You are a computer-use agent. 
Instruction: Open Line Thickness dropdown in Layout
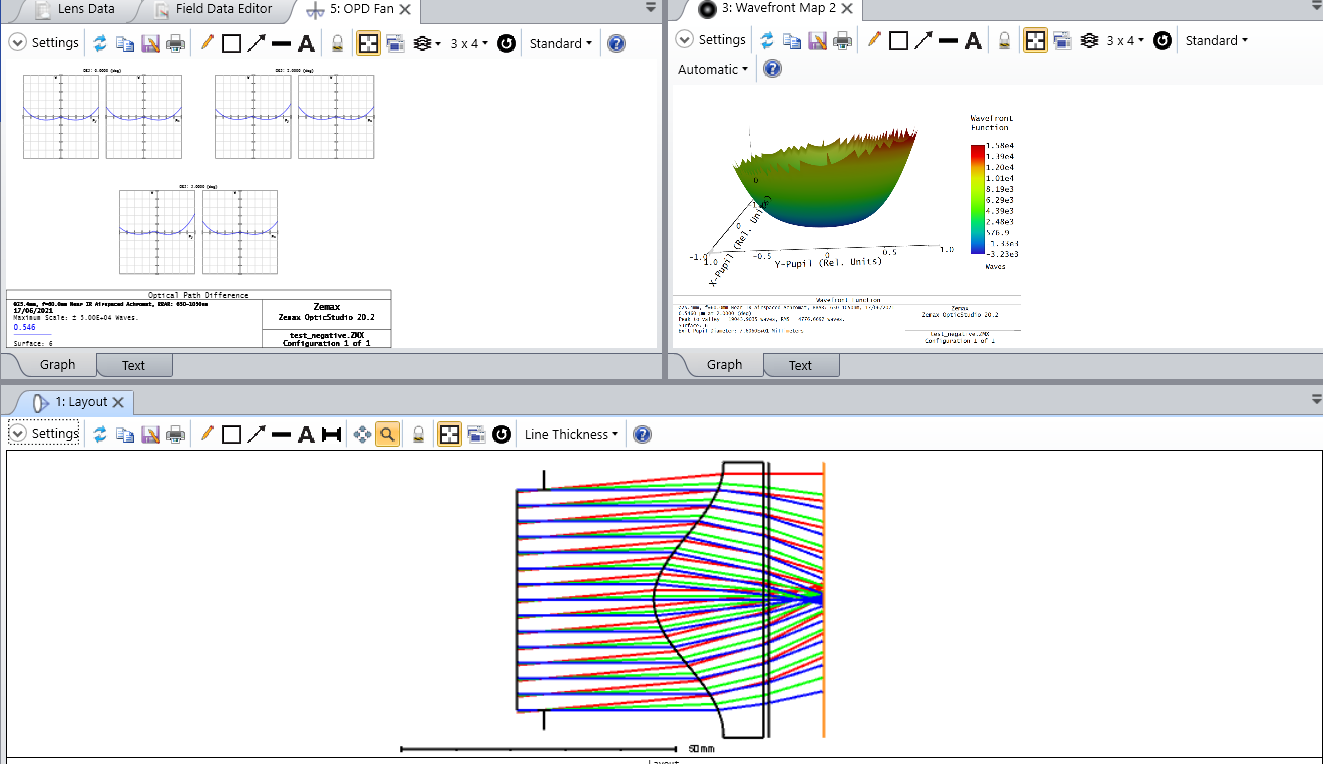pos(571,434)
